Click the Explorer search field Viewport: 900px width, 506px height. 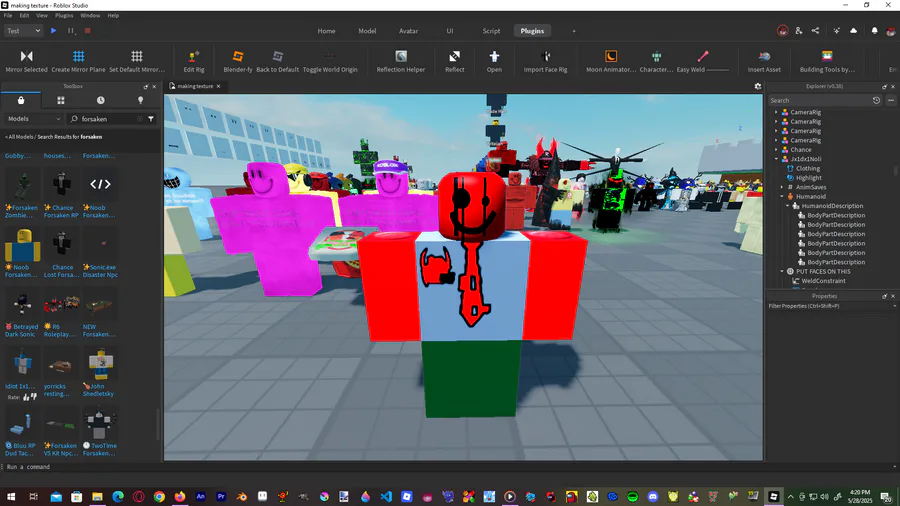[x=818, y=100]
